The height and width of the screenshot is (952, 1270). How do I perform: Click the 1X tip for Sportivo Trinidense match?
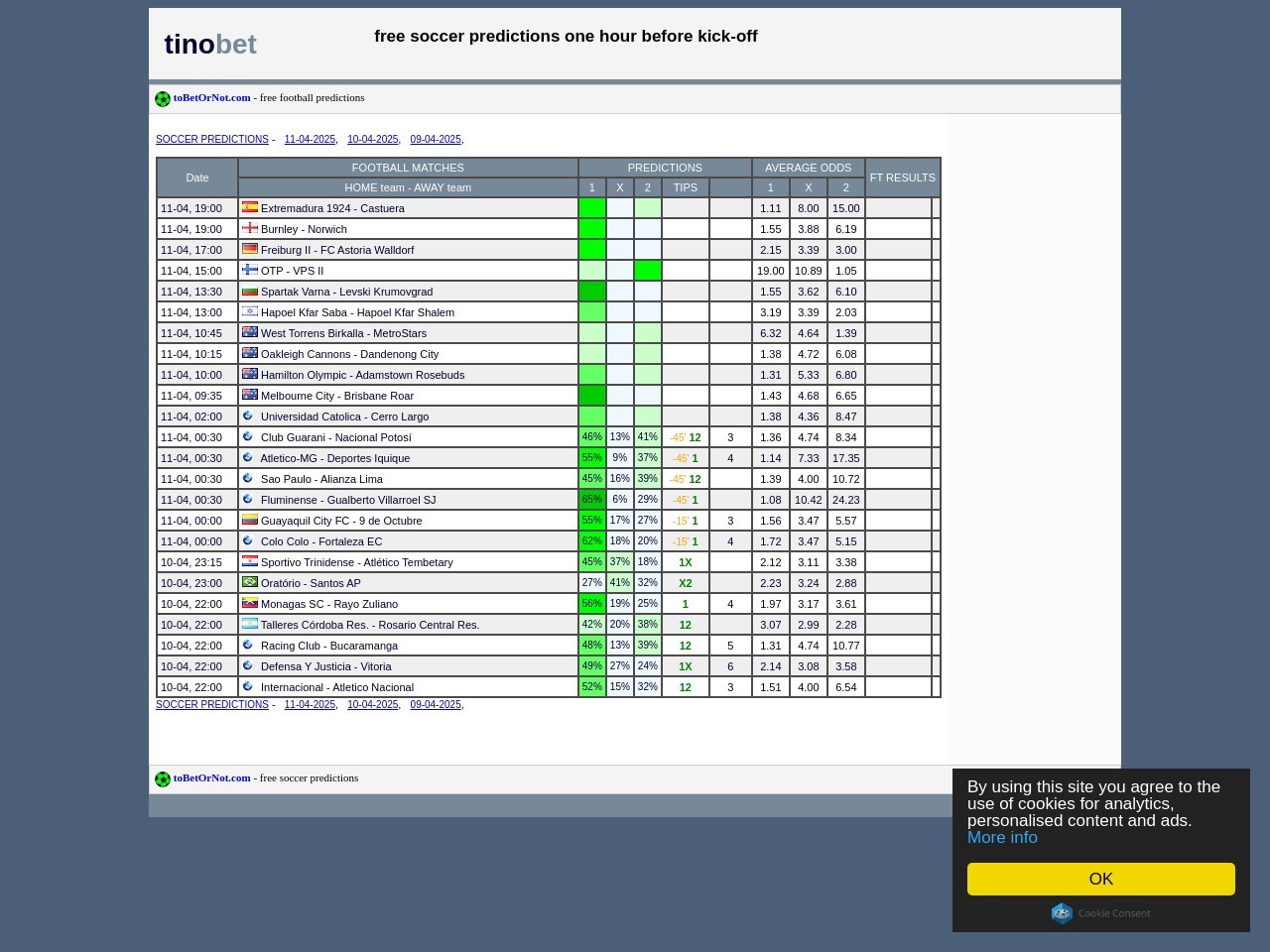[686, 562]
